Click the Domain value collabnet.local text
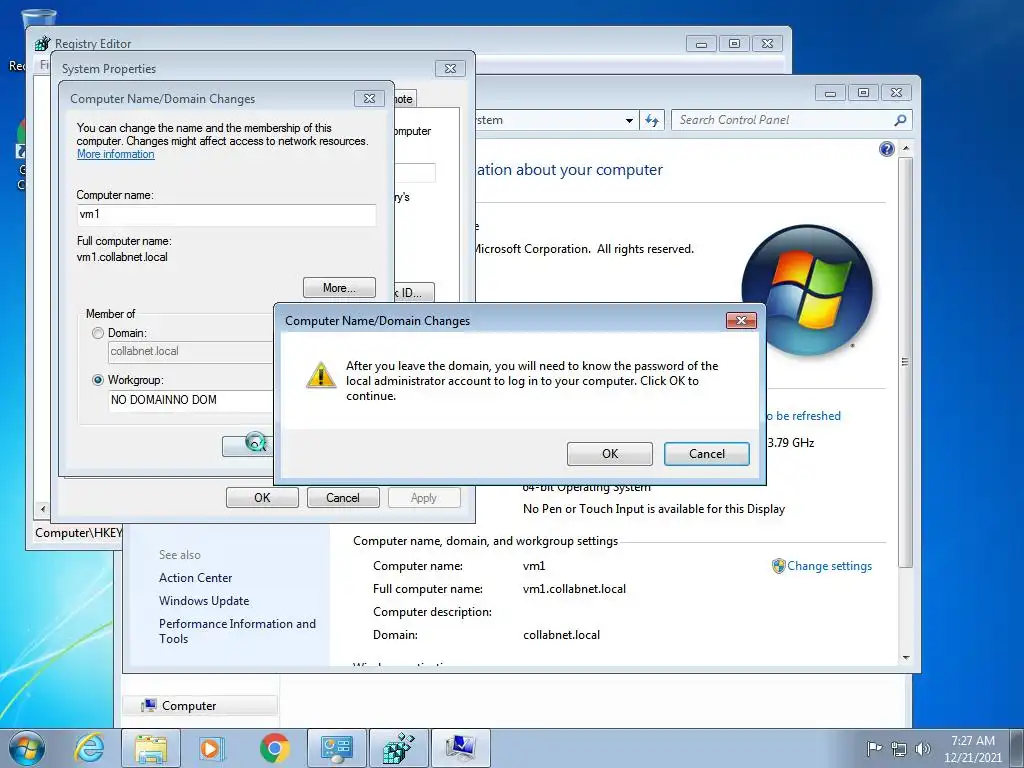The width and height of the screenshot is (1024, 768). pos(561,635)
